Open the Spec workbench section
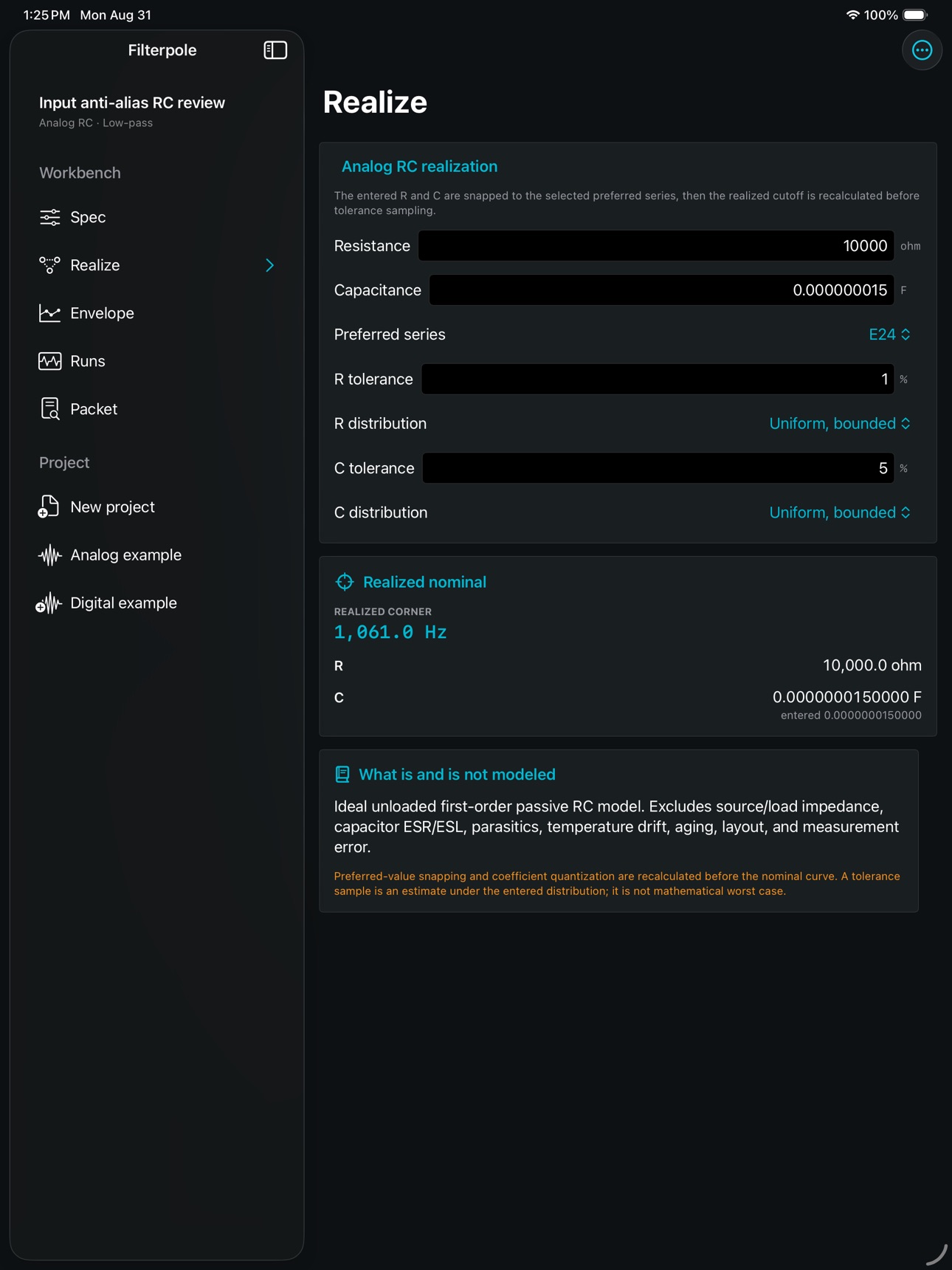The height and width of the screenshot is (1270, 952). pyautogui.click(x=157, y=217)
